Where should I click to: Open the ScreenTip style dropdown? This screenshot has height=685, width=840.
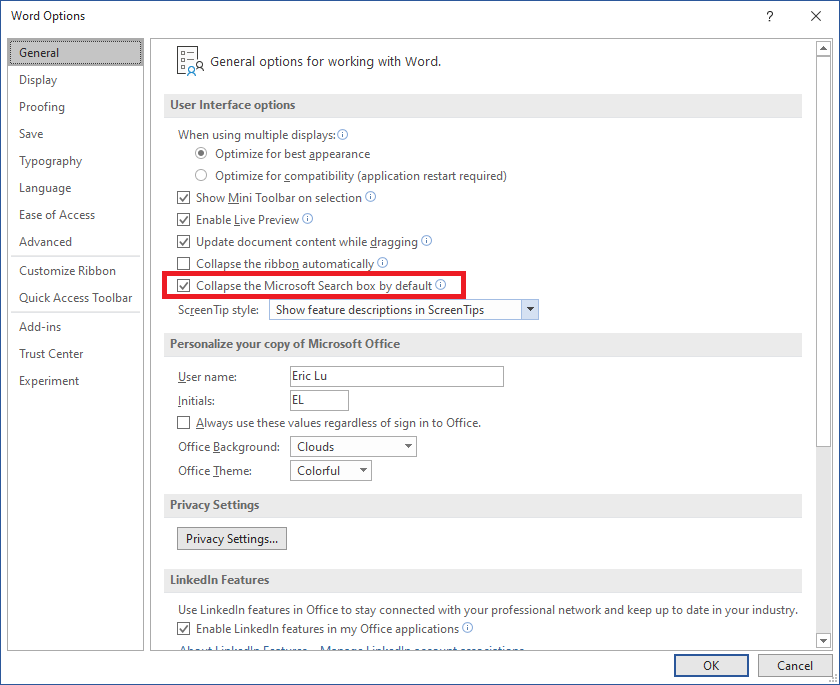click(x=404, y=310)
